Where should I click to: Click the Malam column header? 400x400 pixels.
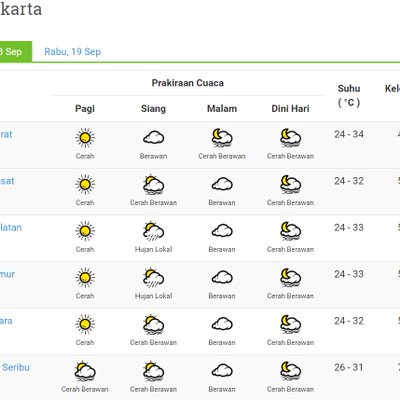pos(222,109)
